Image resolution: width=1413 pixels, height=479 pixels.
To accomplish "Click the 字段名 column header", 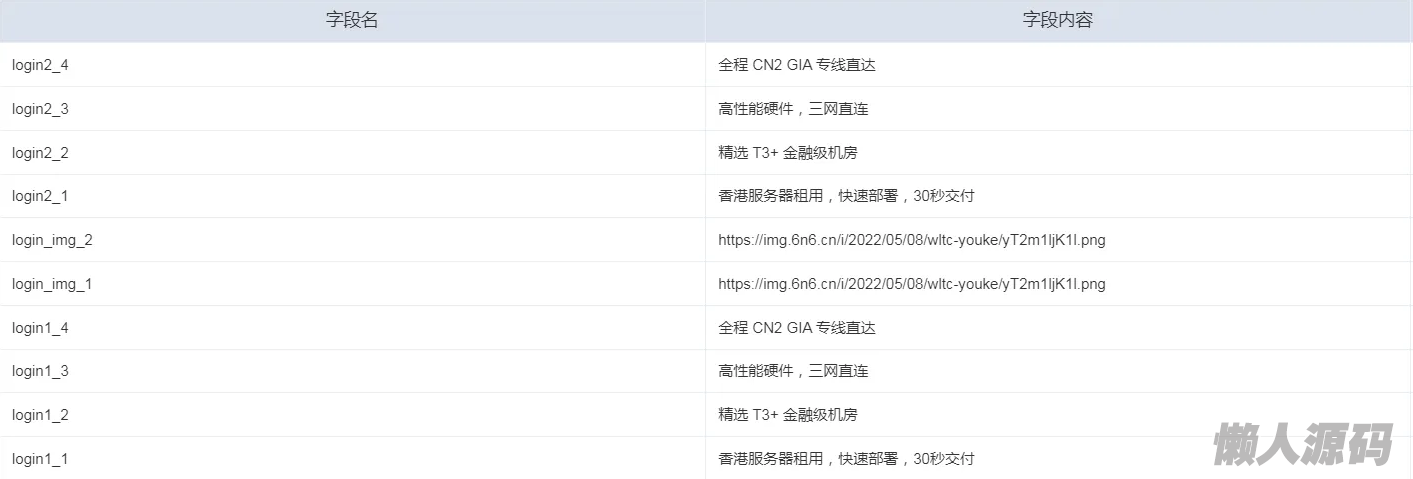I will 352,20.
